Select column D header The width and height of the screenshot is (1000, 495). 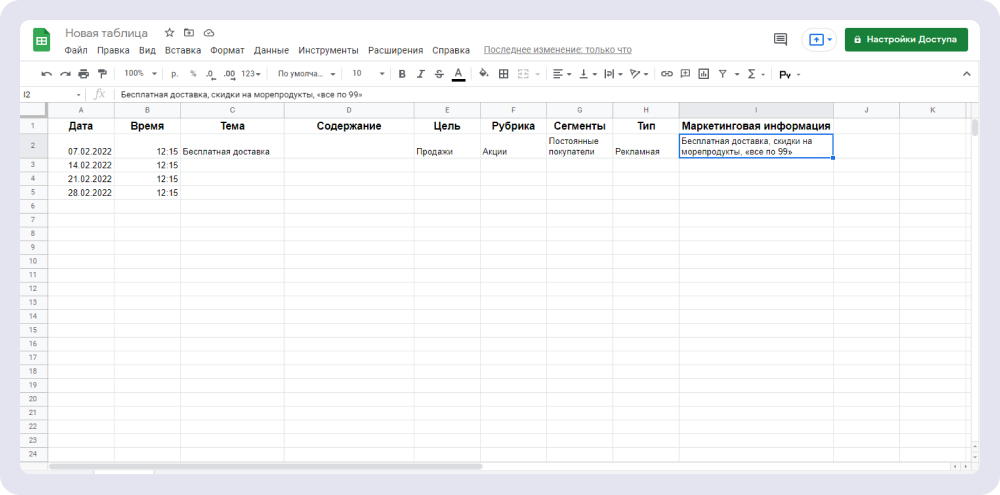coord(349,110)
